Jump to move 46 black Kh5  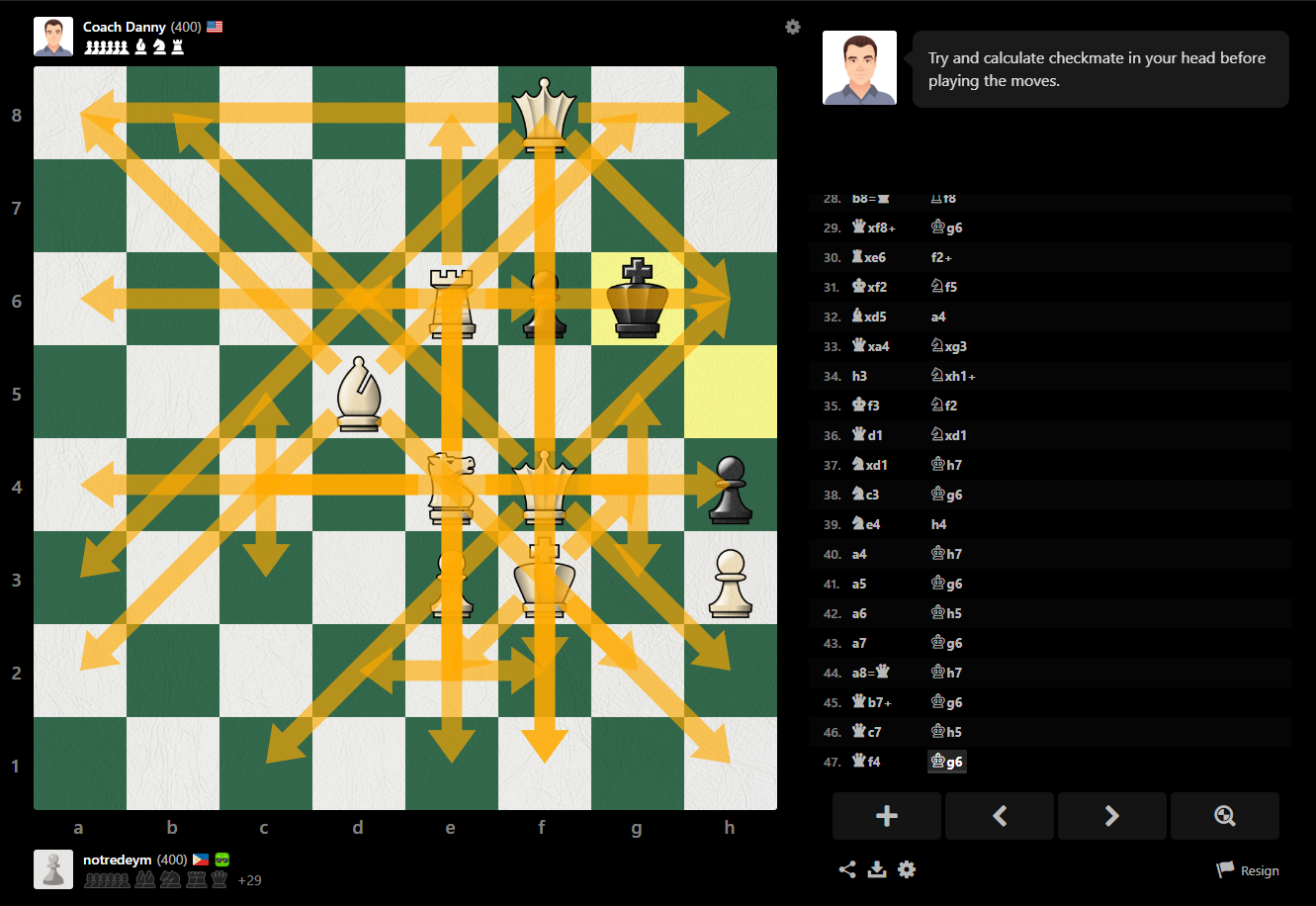(946, 732)
